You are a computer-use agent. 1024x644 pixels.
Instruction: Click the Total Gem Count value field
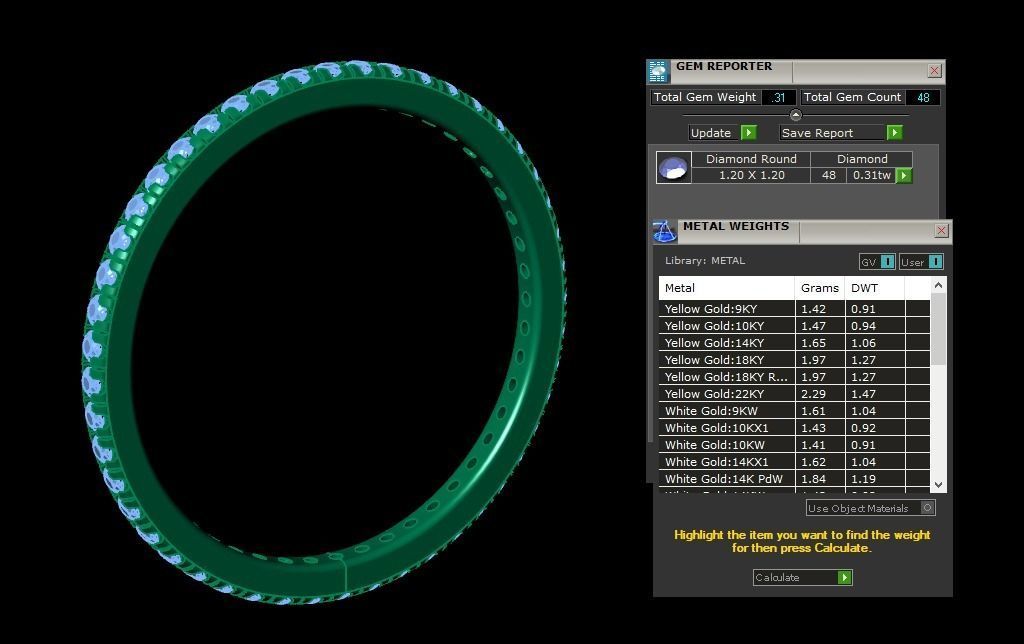923,97
